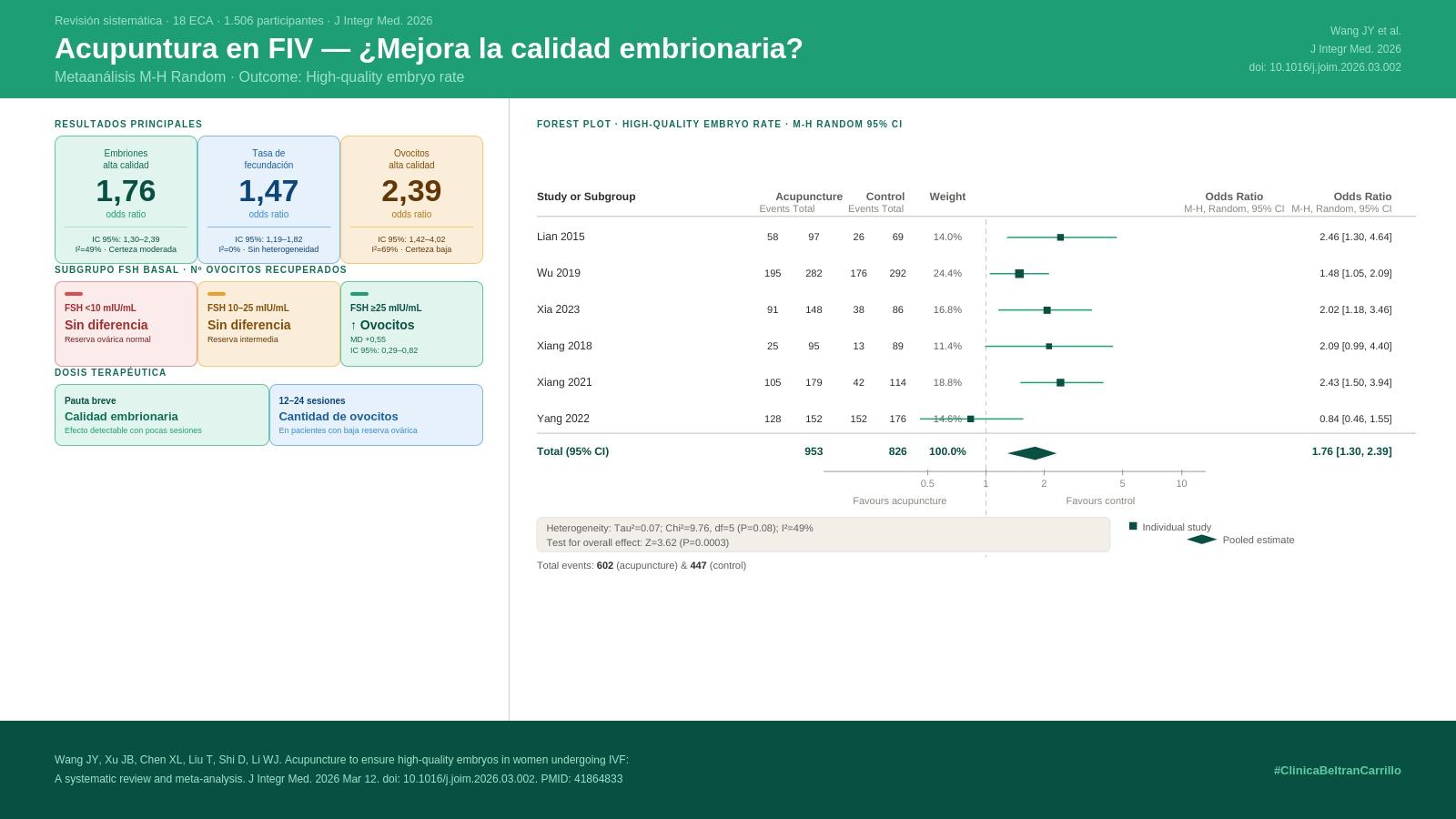
Task: Click the red bar in FSH <10 card
Action: point(74,294)
